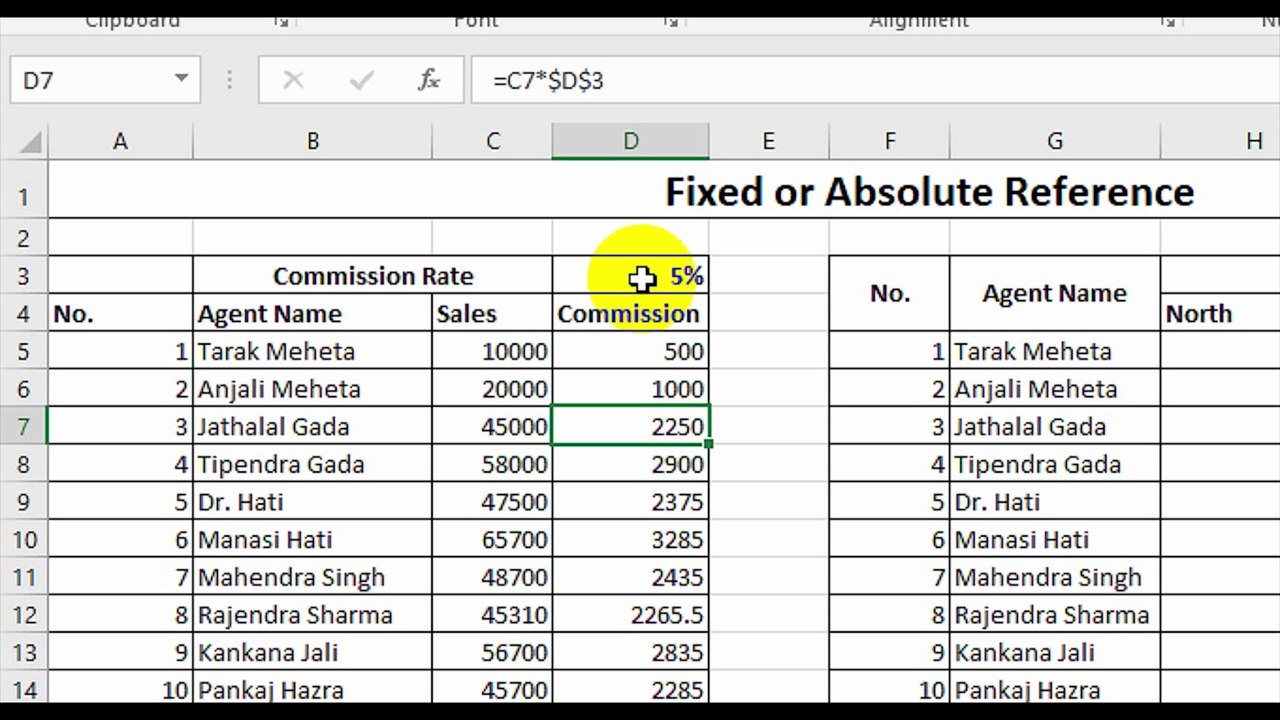The image size is (1280, 720).
Task: Click the Cancel (X) formula button
Action: click(x=293, y=80)
